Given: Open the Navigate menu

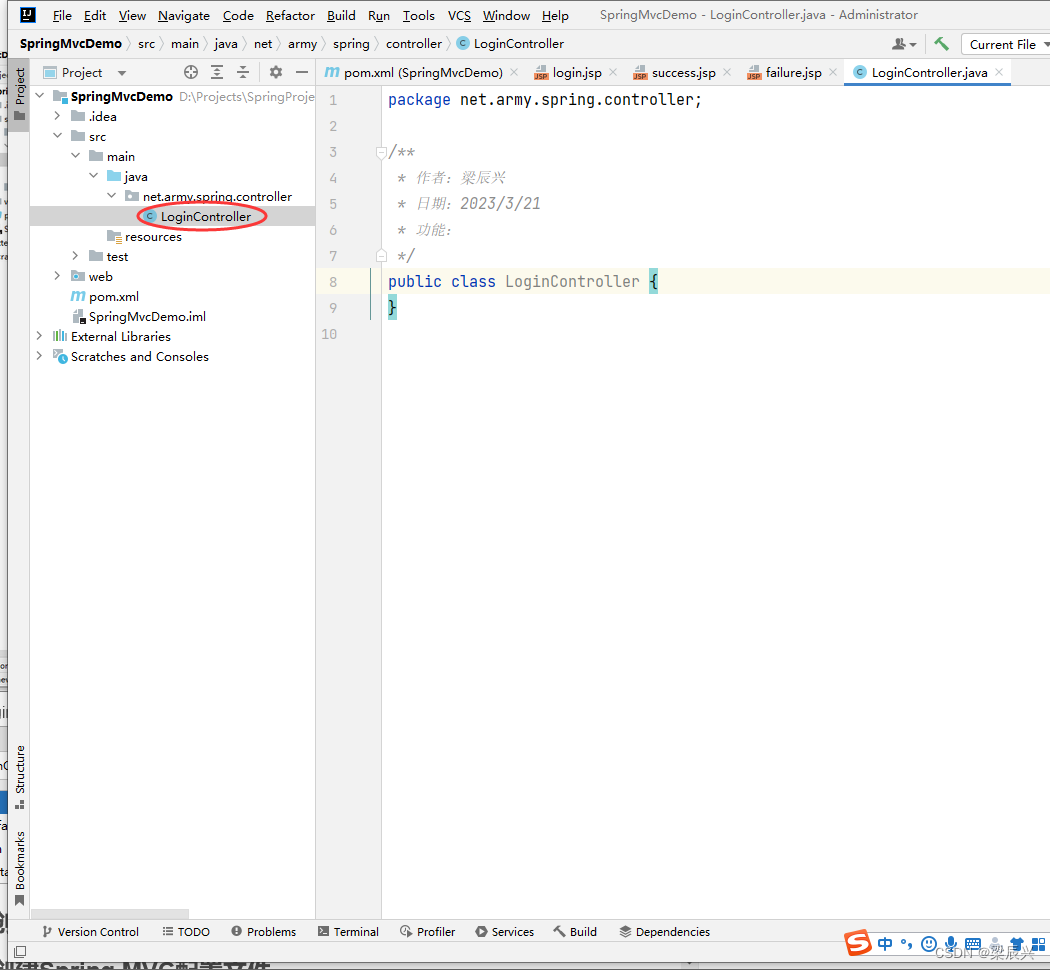Looking at the screenshot, I should click(183, 15).
